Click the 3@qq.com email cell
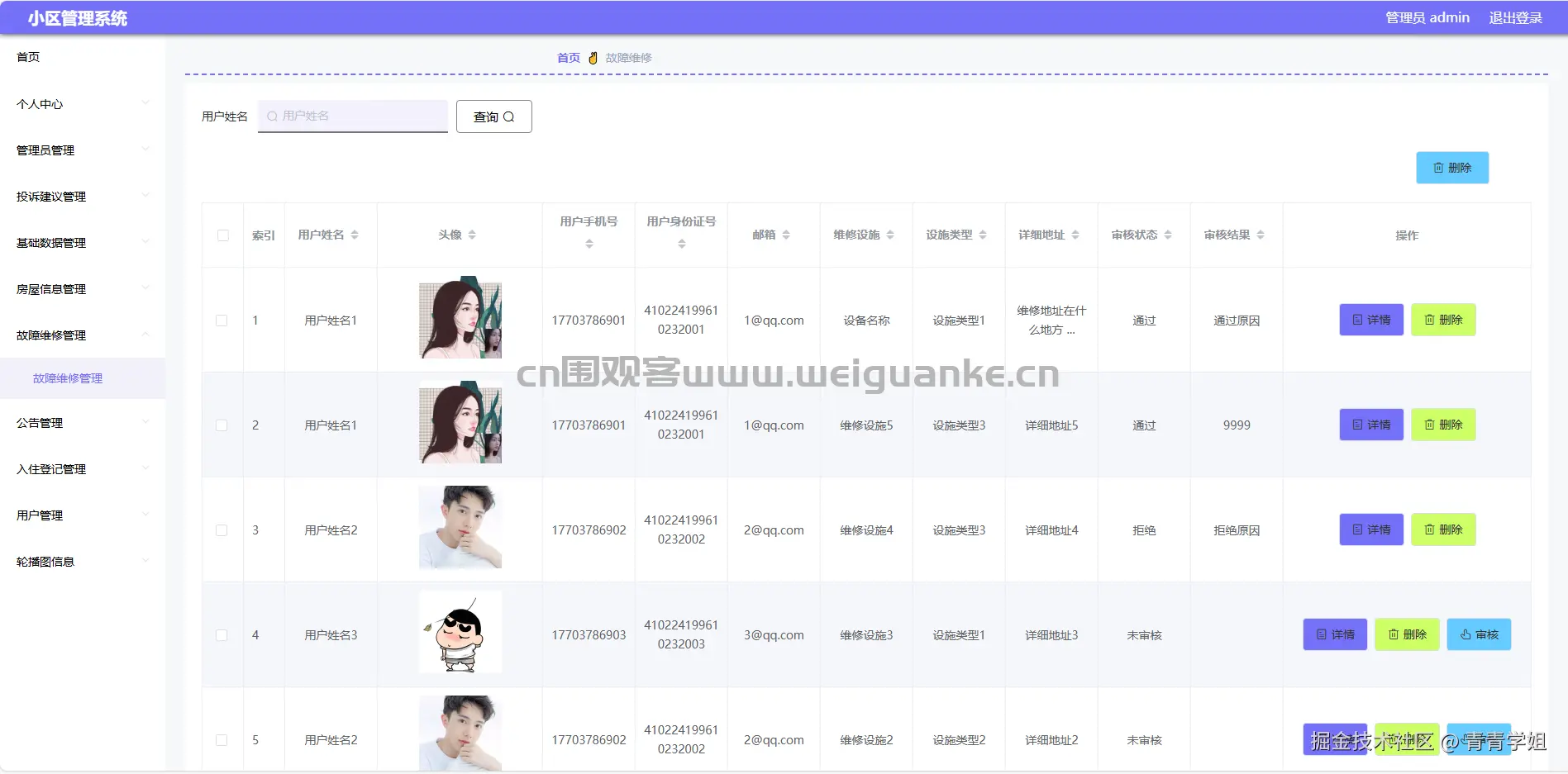This screenshot has height=774, width=1568. [x=774, y=635]
